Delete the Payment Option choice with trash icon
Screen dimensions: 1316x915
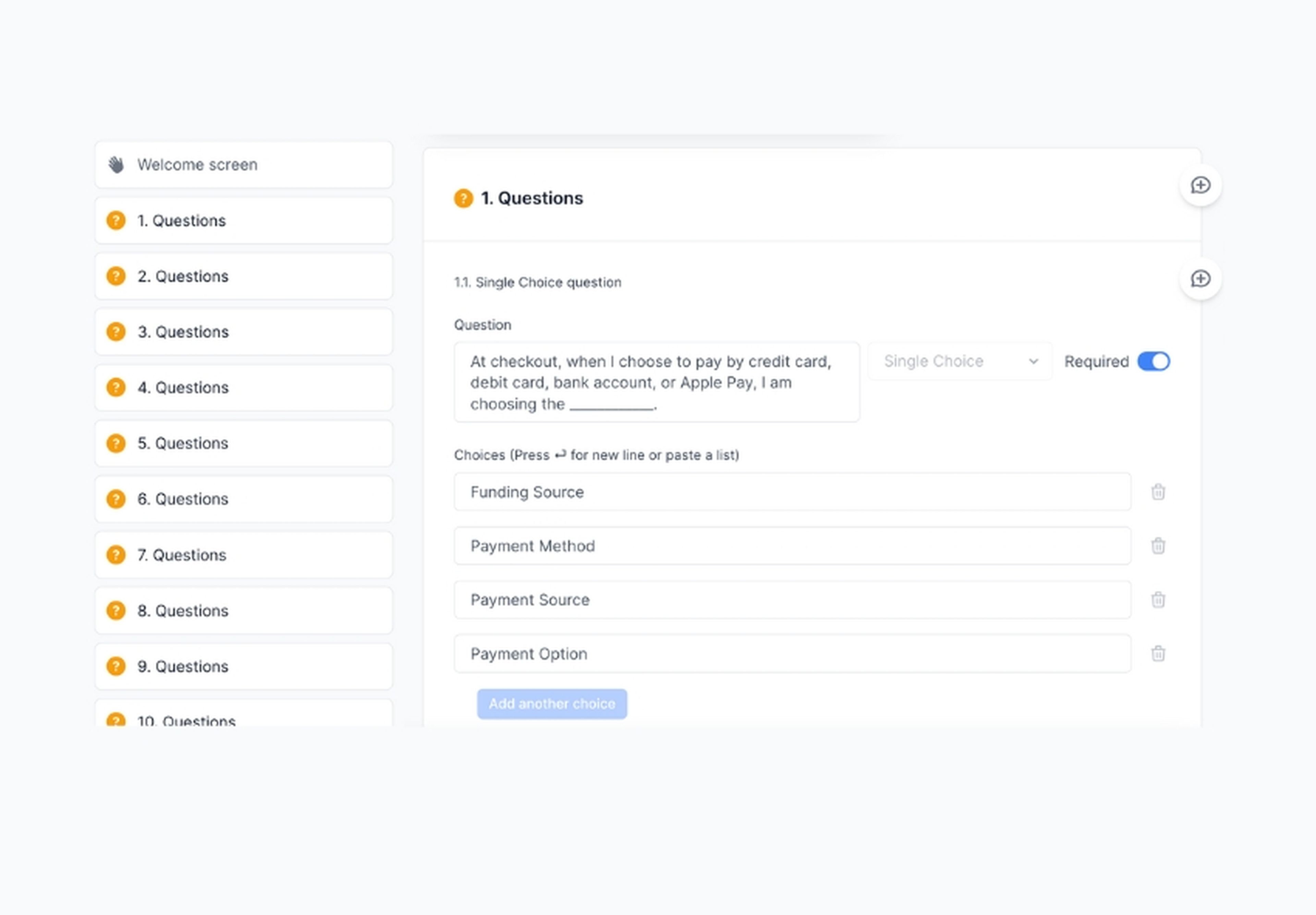tap(1158, 654)
